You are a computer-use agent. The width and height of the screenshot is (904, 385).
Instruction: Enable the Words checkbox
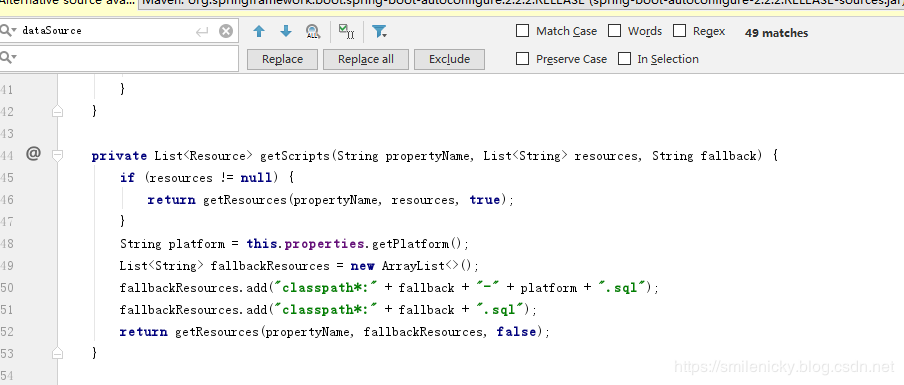pos(615,31)
